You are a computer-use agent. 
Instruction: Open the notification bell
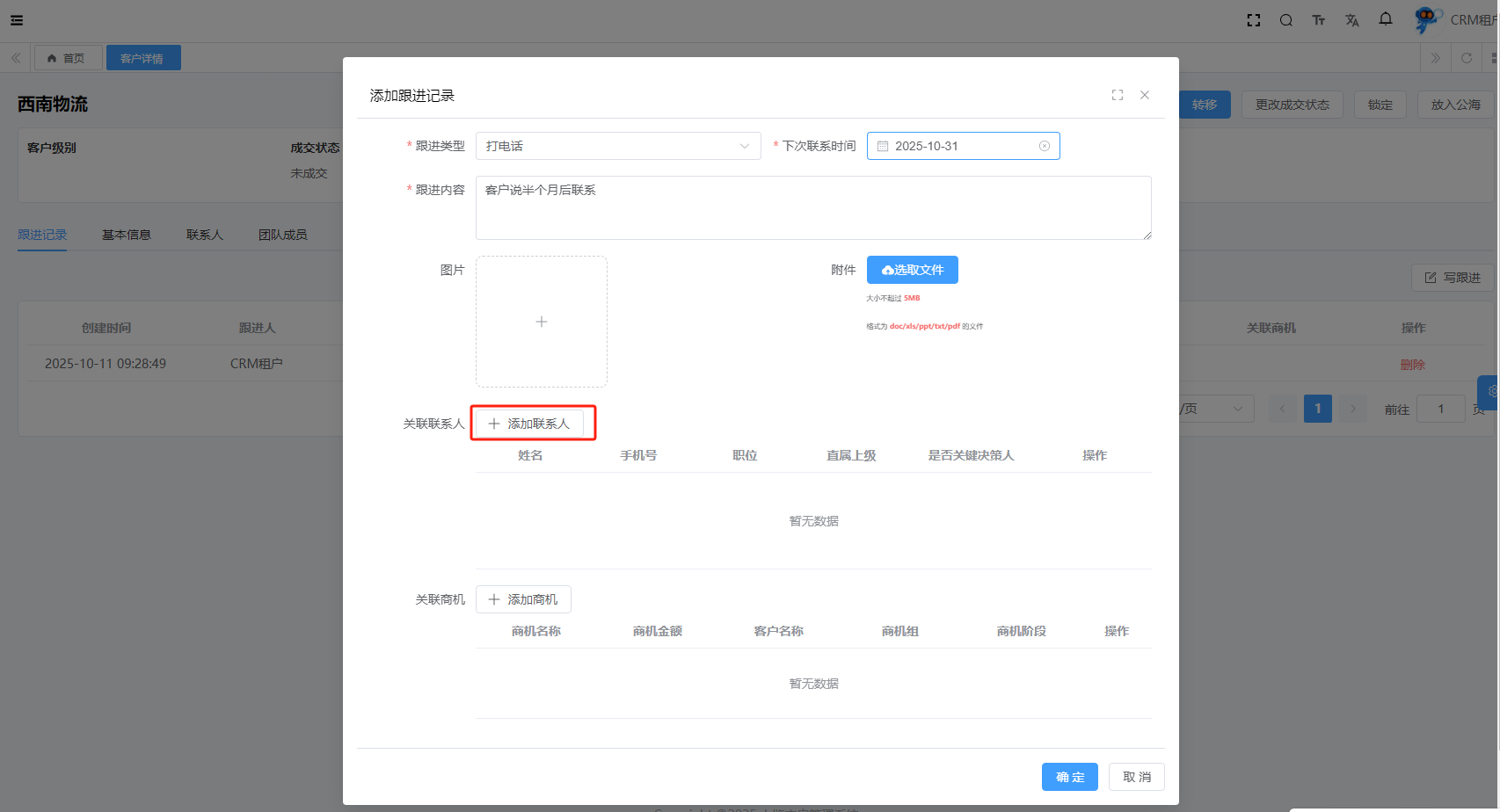(x=1385, y=19)
